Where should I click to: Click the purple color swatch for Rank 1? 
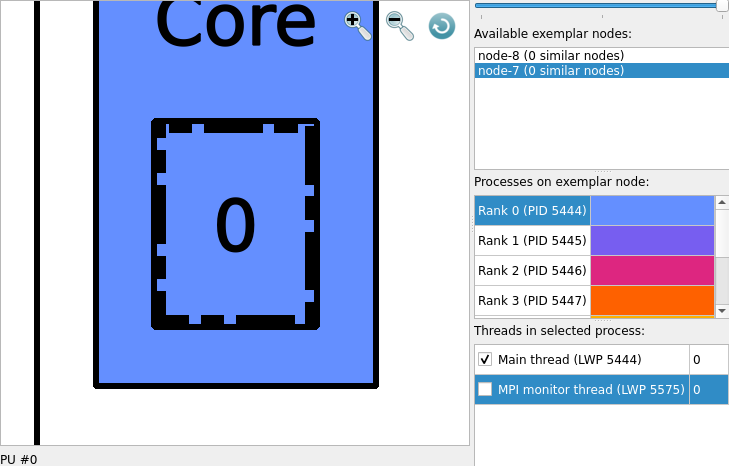(652, 241)
